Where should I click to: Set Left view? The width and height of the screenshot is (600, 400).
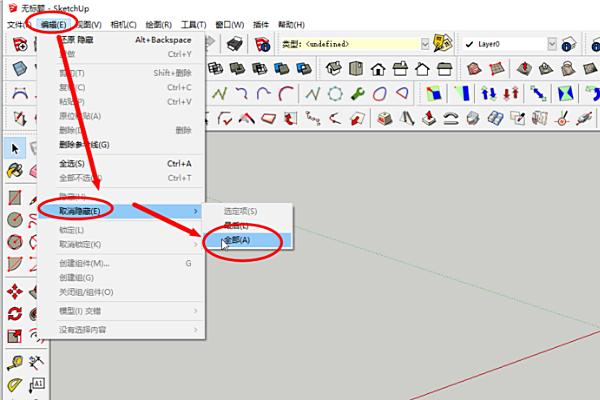(x=444, y=69)
